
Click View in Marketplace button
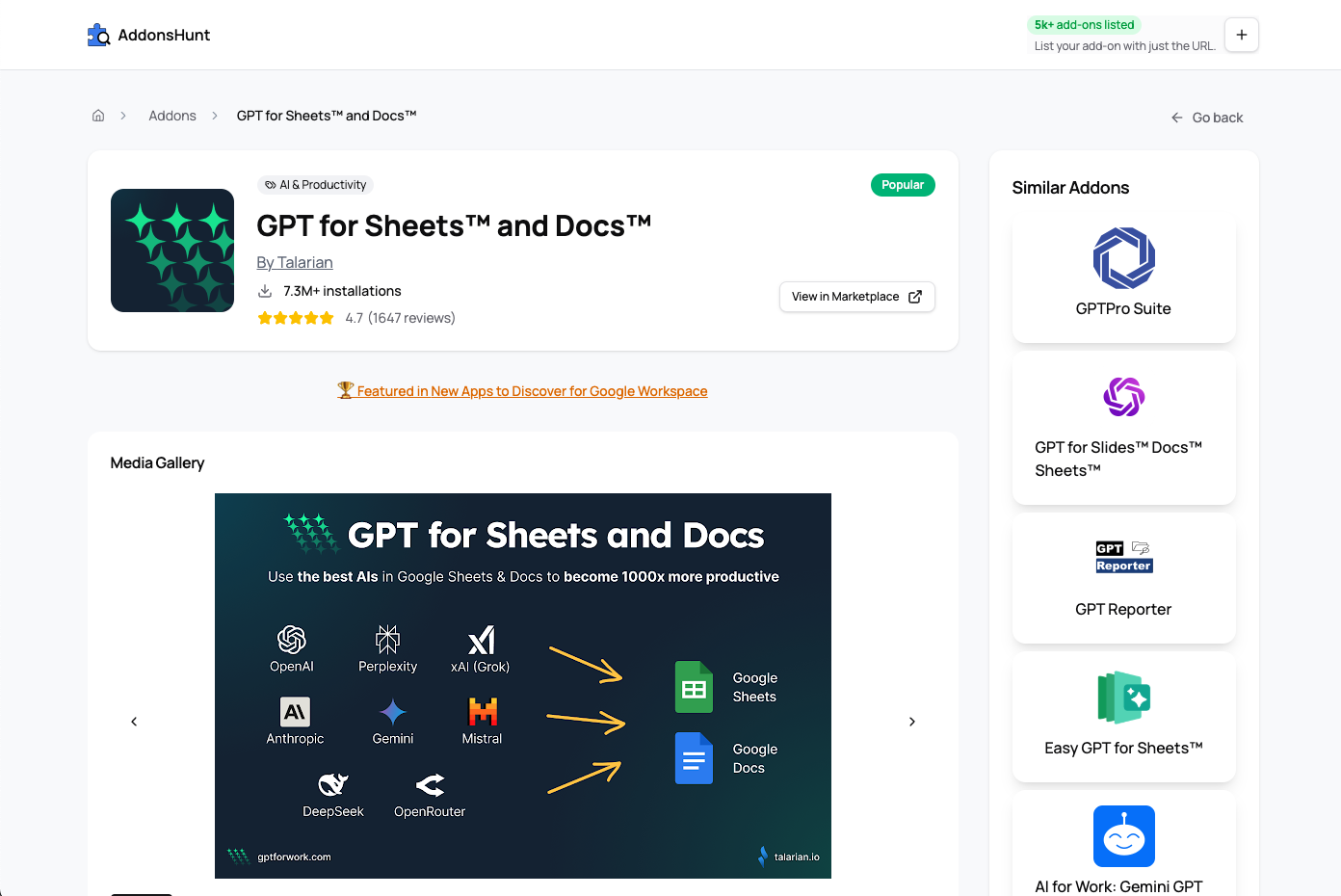[857, 297]
